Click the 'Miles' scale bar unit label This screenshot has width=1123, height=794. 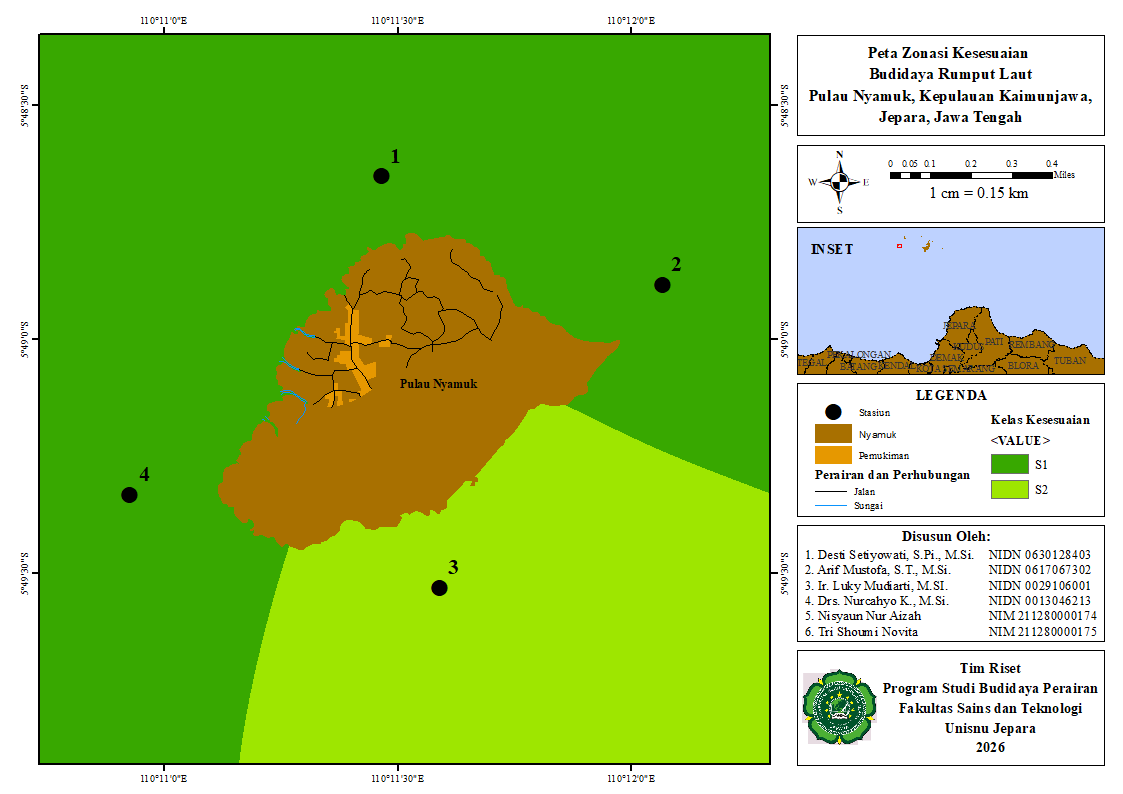[1064, 175]
